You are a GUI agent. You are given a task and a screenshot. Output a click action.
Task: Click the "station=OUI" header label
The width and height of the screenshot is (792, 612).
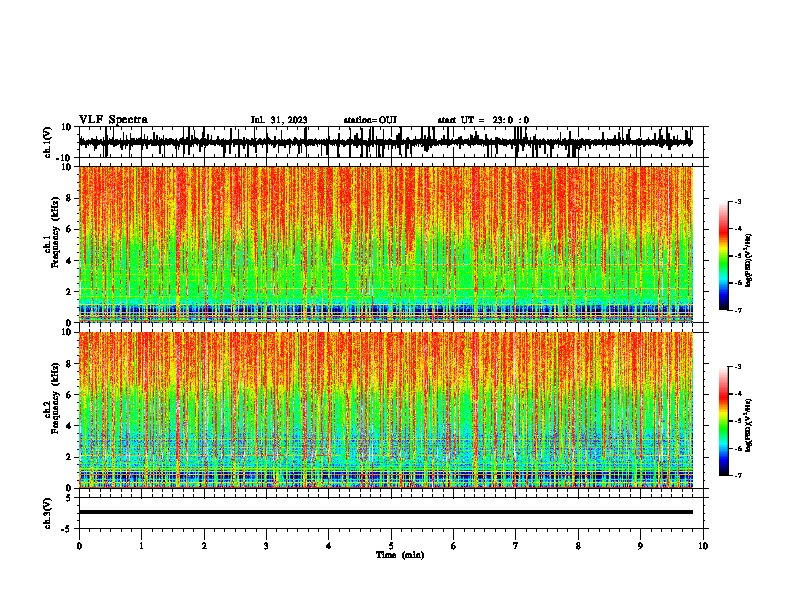click(x=370, y=120)
